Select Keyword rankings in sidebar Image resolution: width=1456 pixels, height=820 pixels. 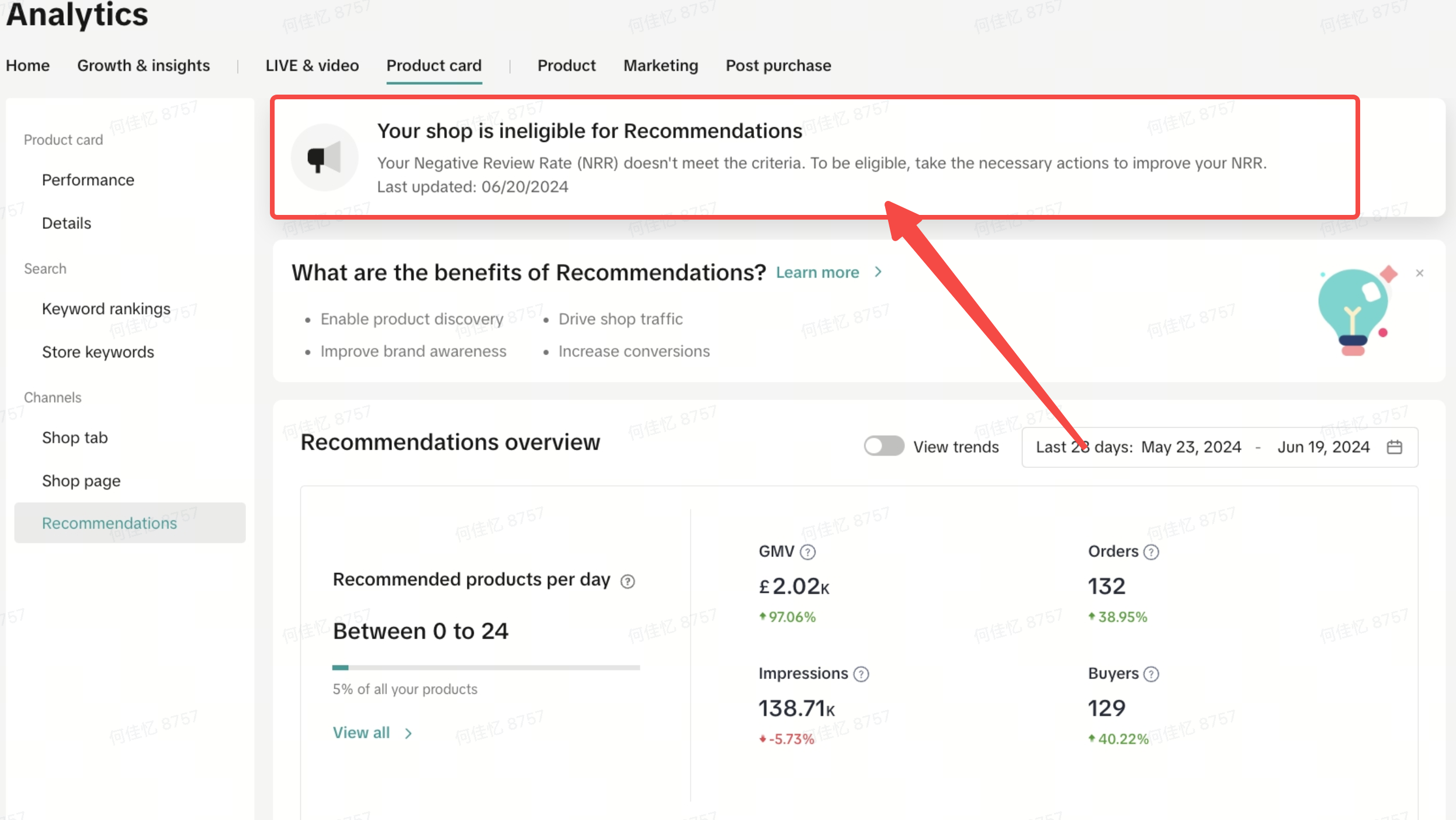(106, 308)
